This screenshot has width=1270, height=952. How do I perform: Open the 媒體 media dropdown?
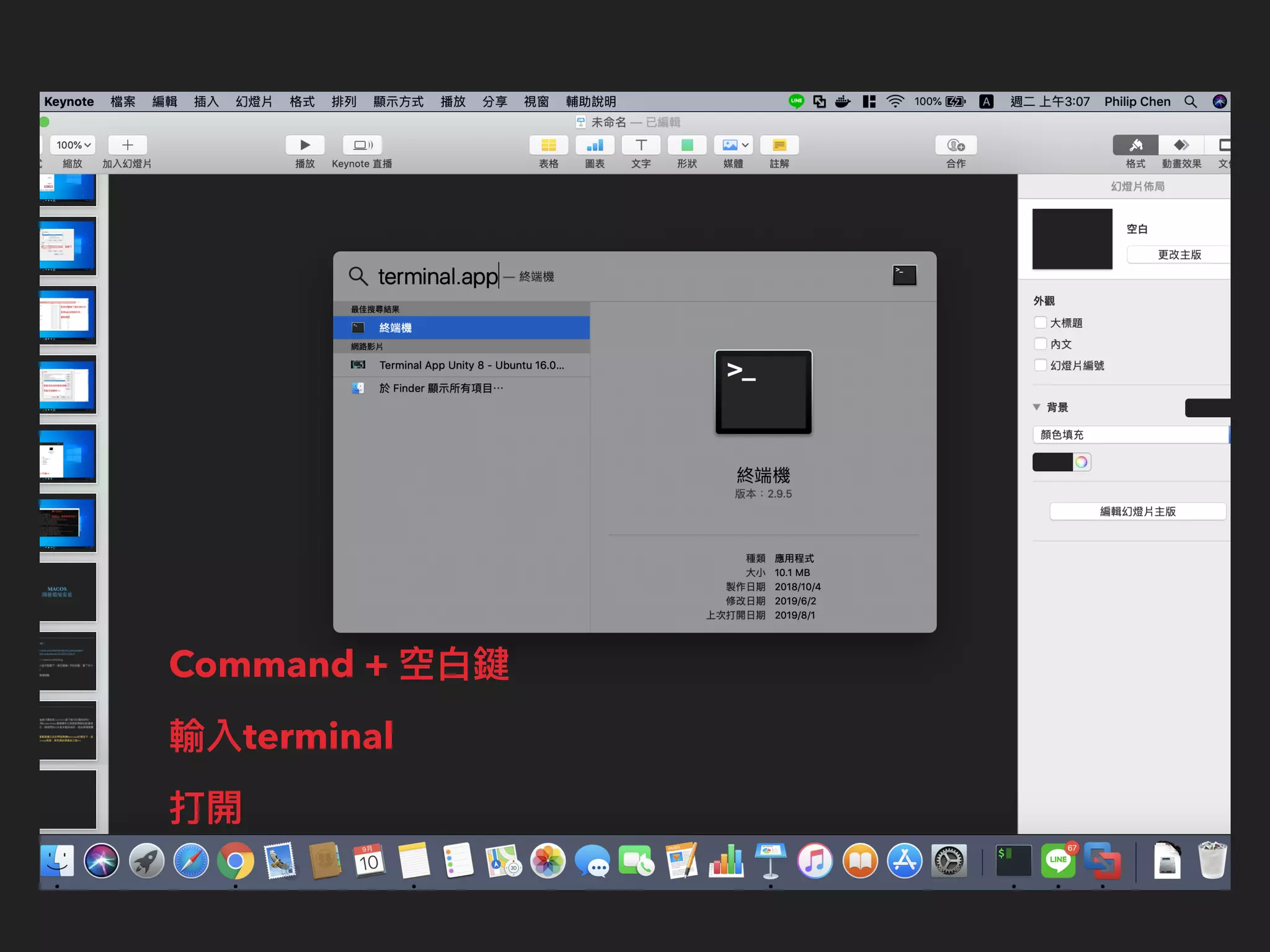(x=733, y=145)
